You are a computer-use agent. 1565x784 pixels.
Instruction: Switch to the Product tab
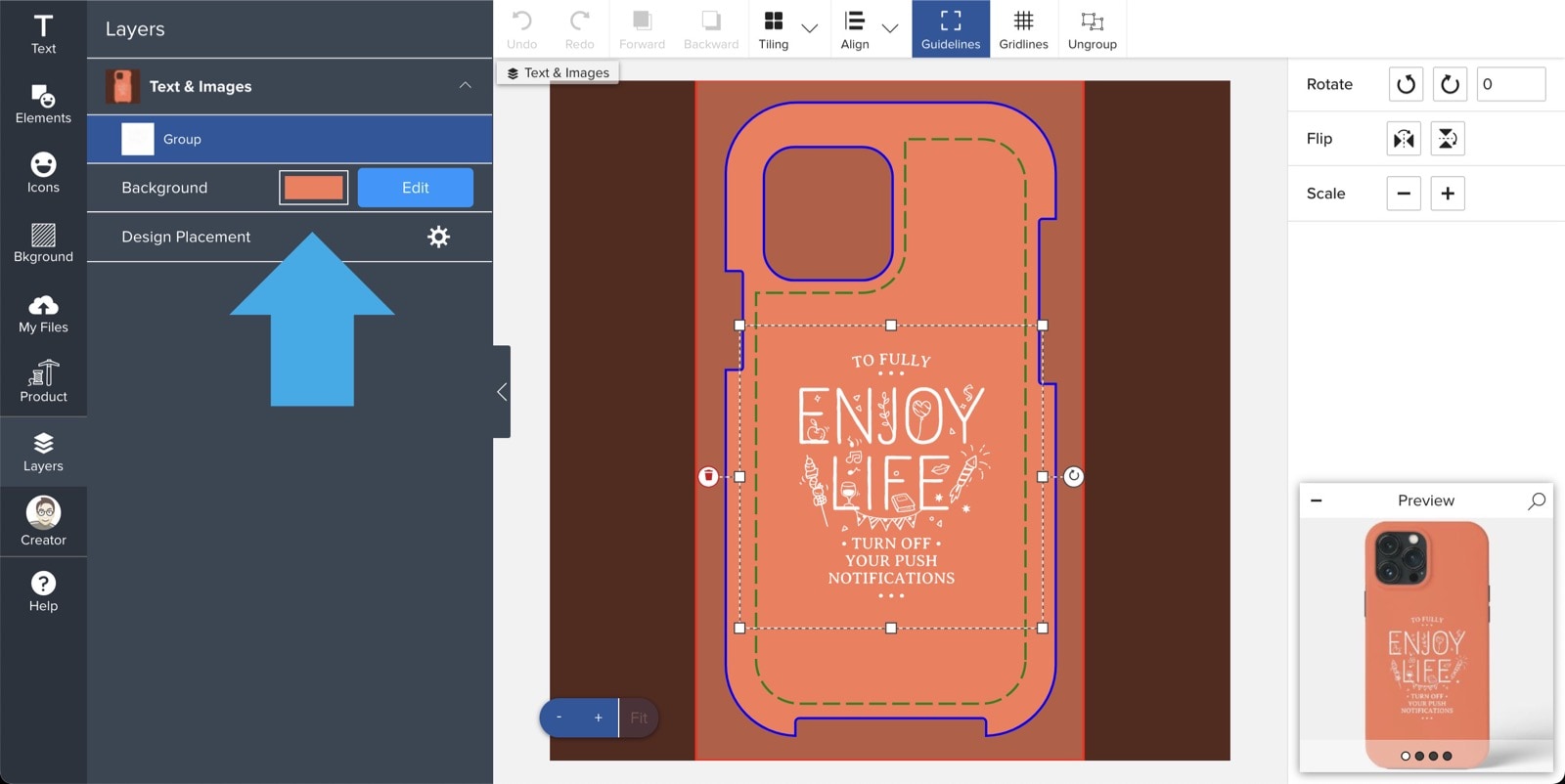(x=43, y=382)
